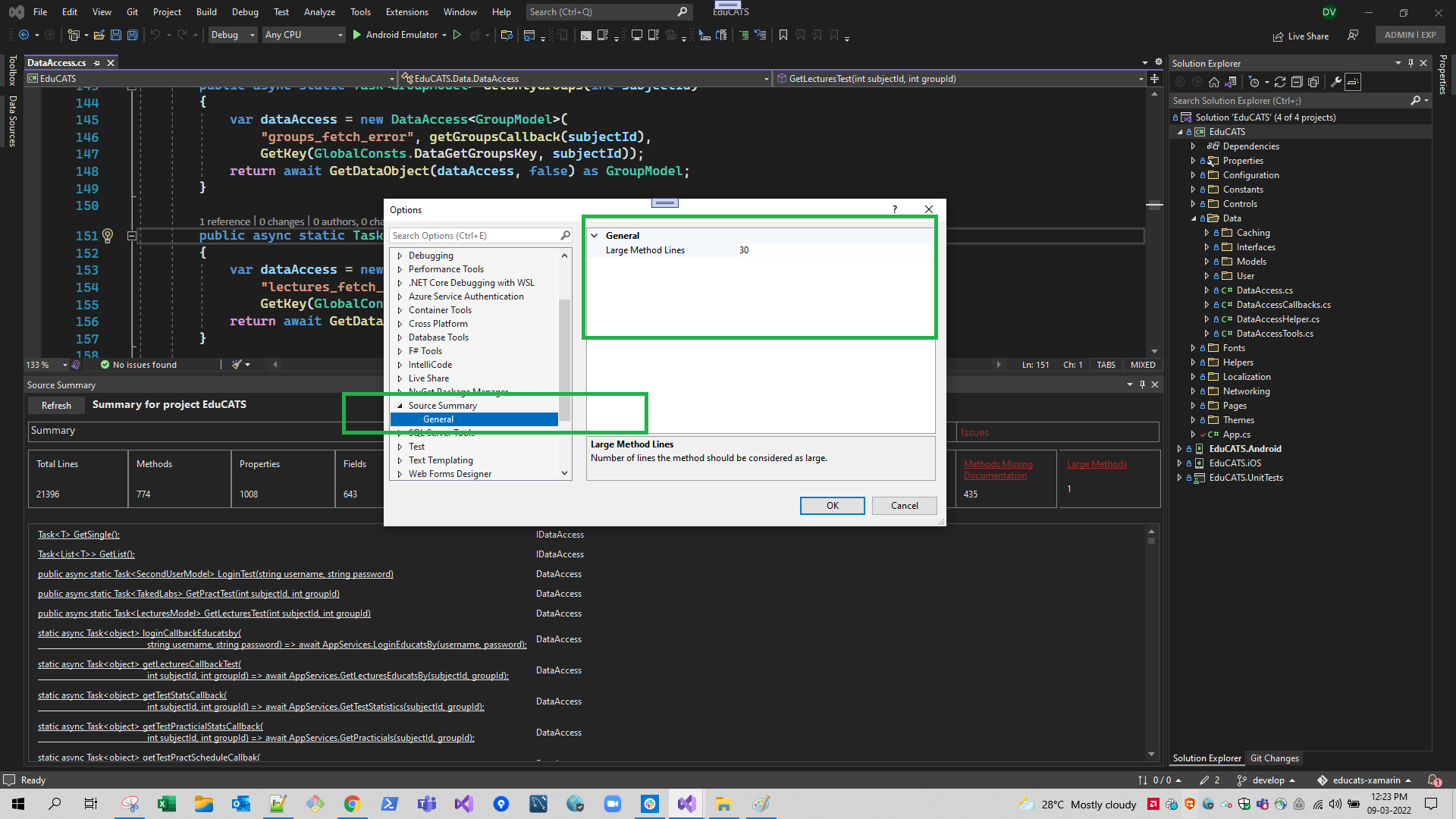Click the magnifier icon in the Options search box
Viewport: 1456px width, 819px height.
tap(565, 236)
